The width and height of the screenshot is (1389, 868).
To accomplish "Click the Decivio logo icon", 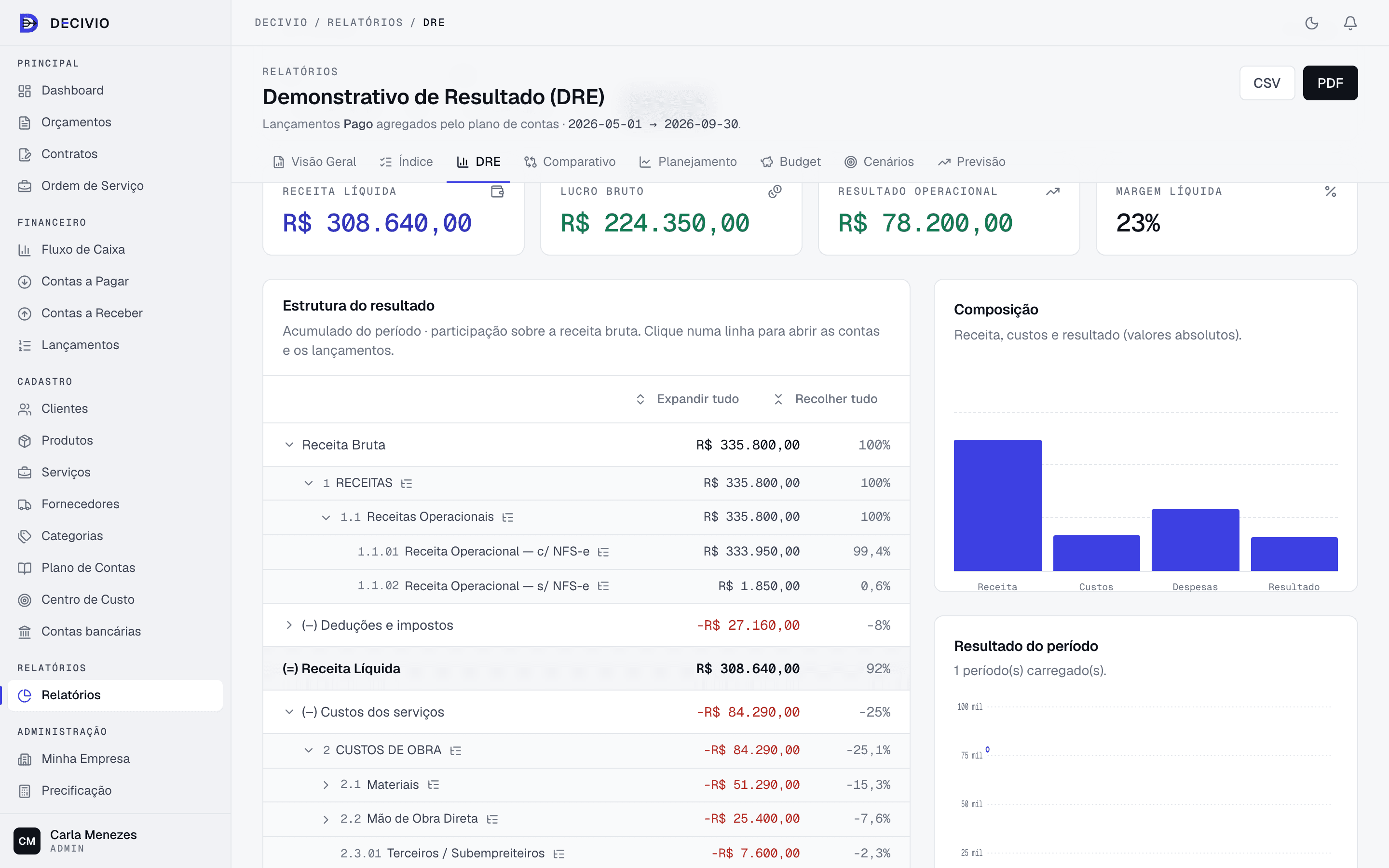I will 29,23.
